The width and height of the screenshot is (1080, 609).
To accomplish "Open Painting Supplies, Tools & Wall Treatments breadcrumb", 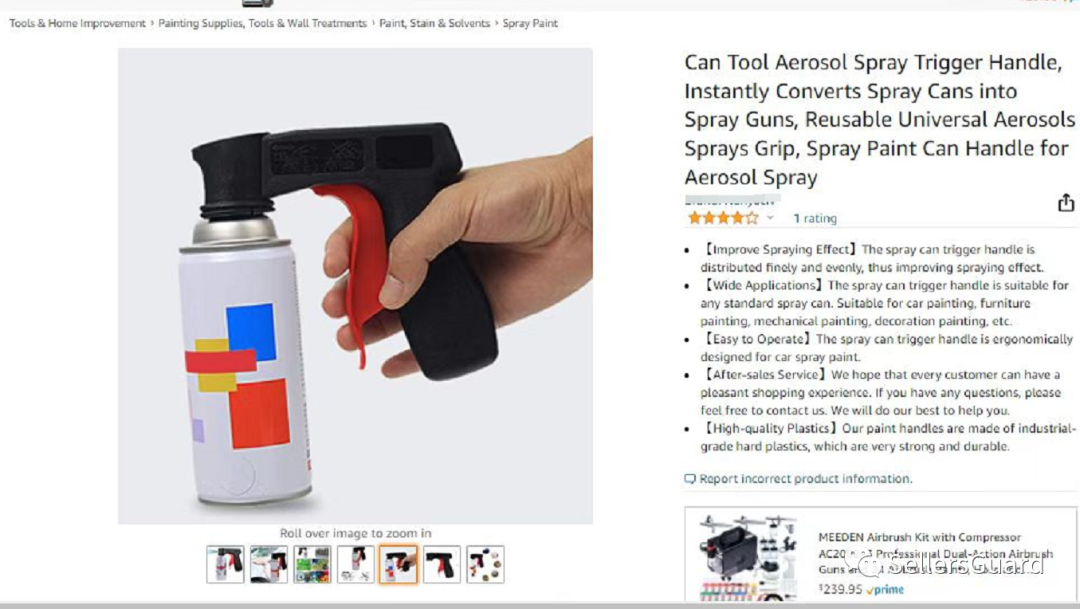I will click(x=262, y=23).
